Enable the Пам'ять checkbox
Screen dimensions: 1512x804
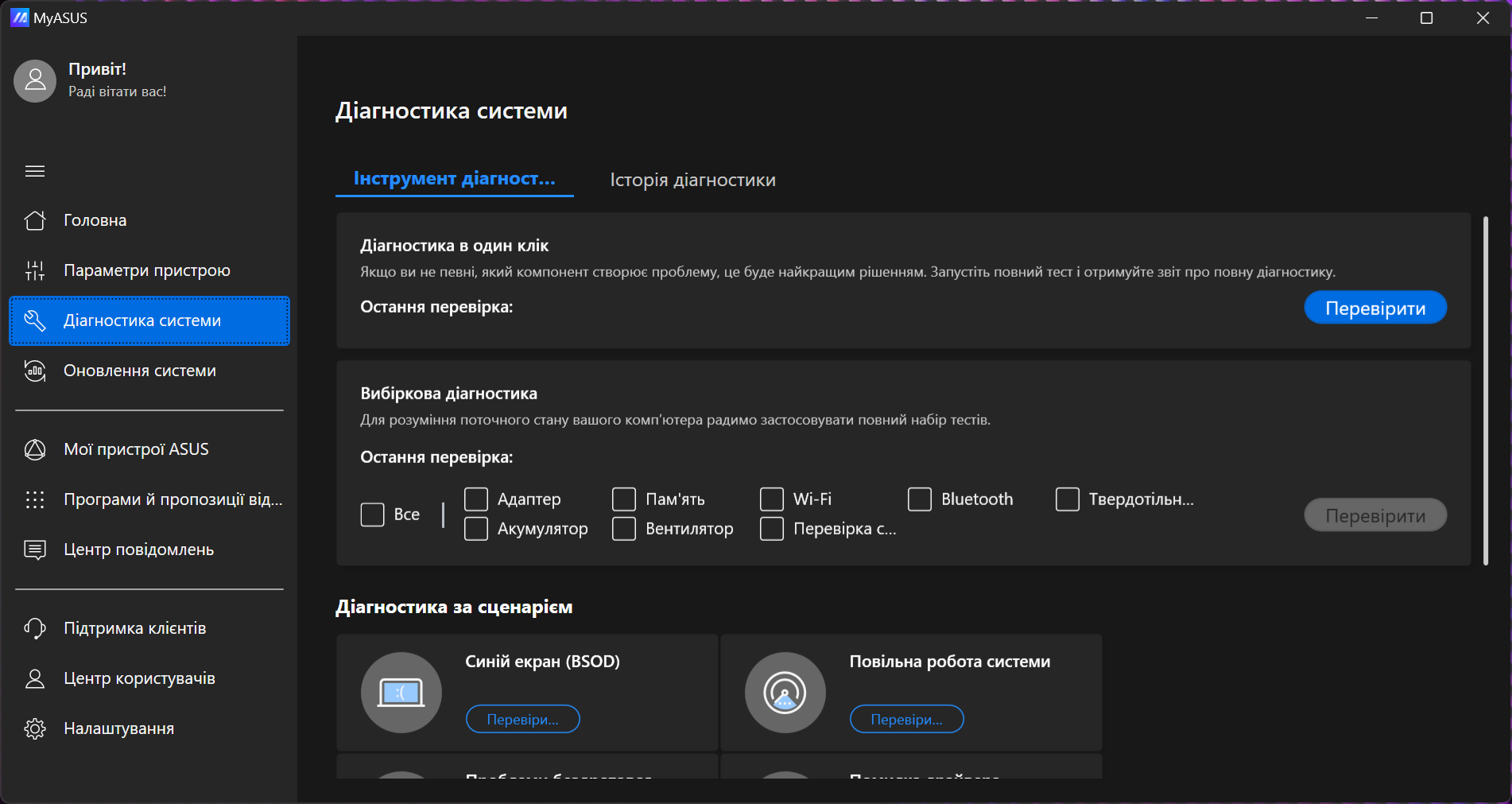(624, 499)
